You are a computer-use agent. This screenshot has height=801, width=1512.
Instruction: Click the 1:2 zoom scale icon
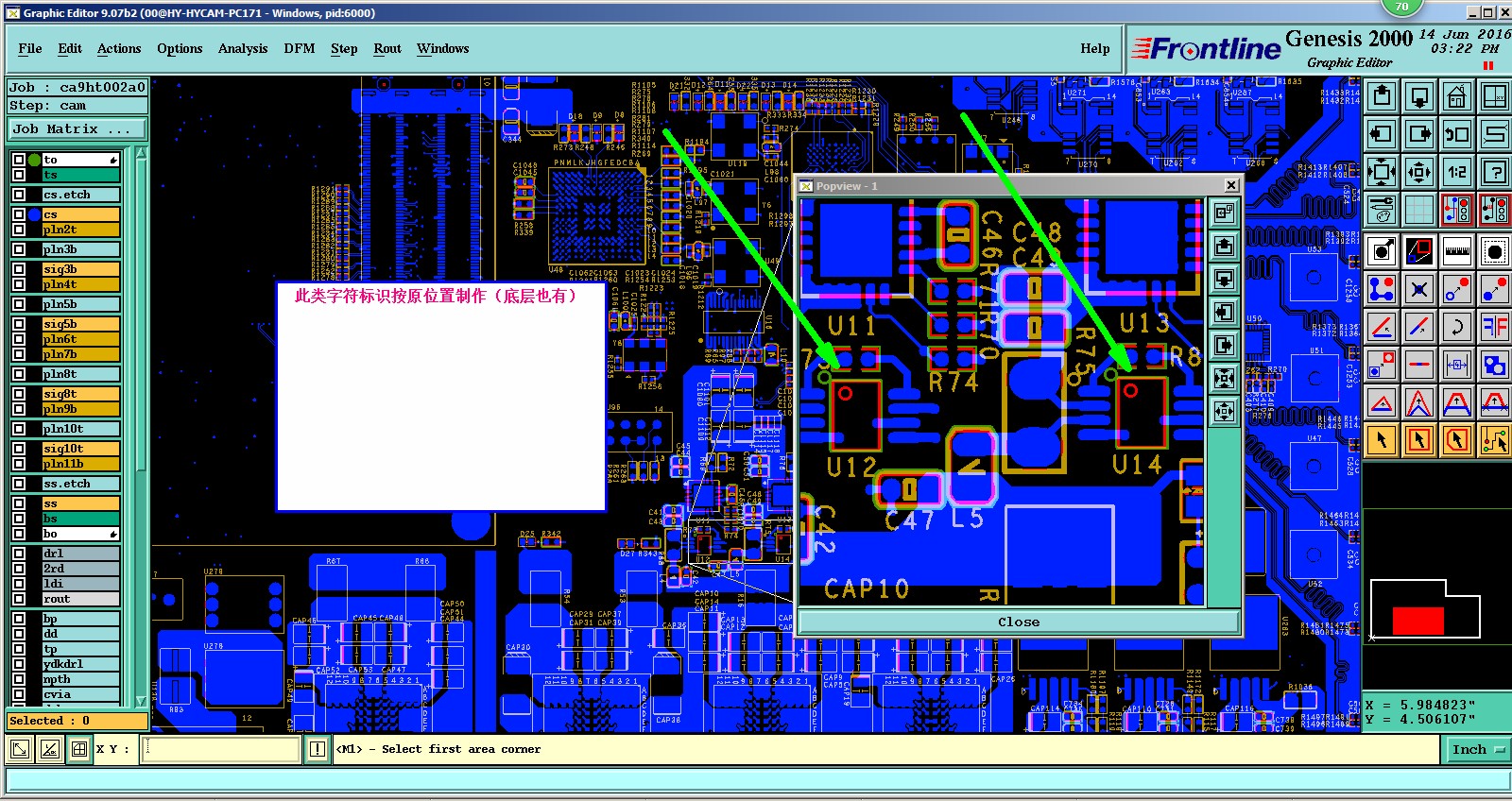[x=1457, y=172]
